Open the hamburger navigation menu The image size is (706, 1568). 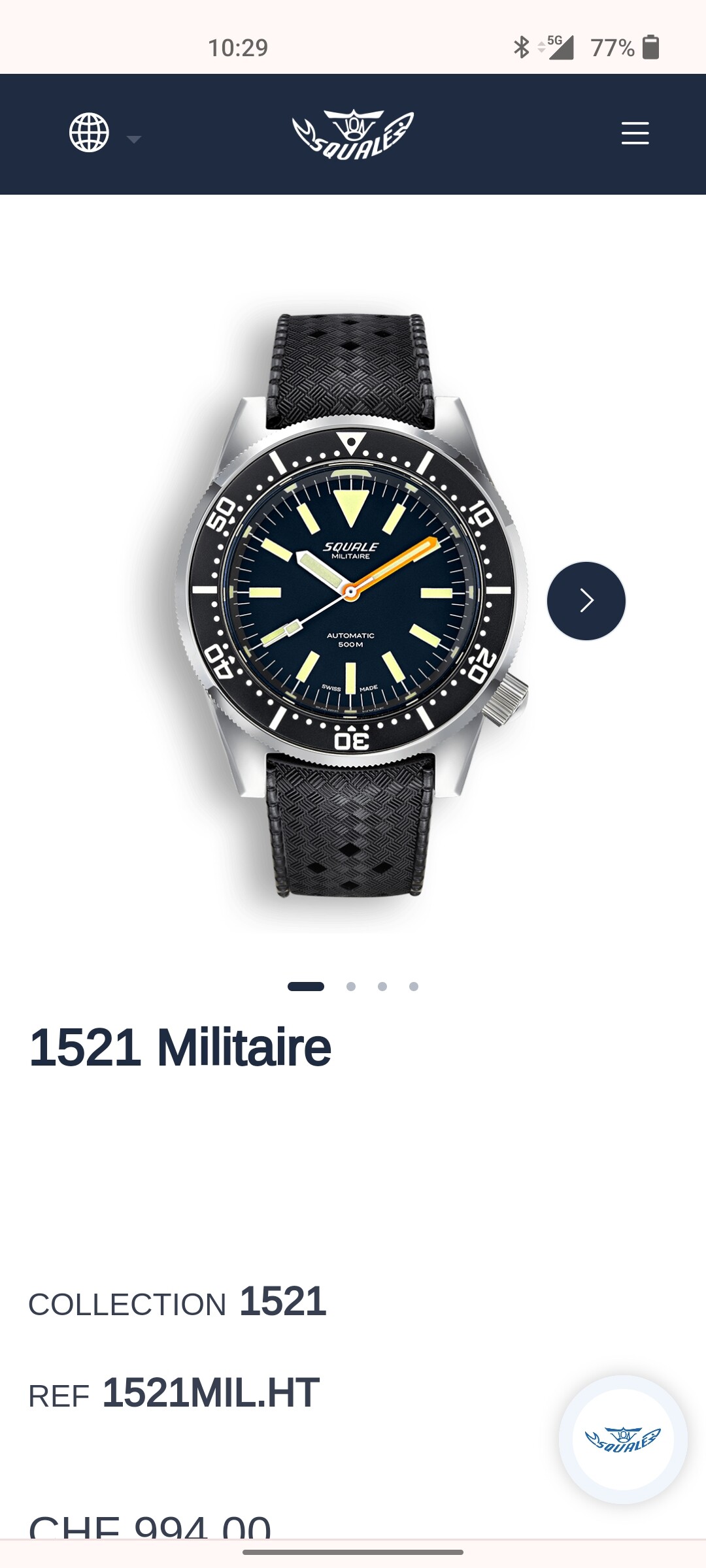click(x=635, y=133)
